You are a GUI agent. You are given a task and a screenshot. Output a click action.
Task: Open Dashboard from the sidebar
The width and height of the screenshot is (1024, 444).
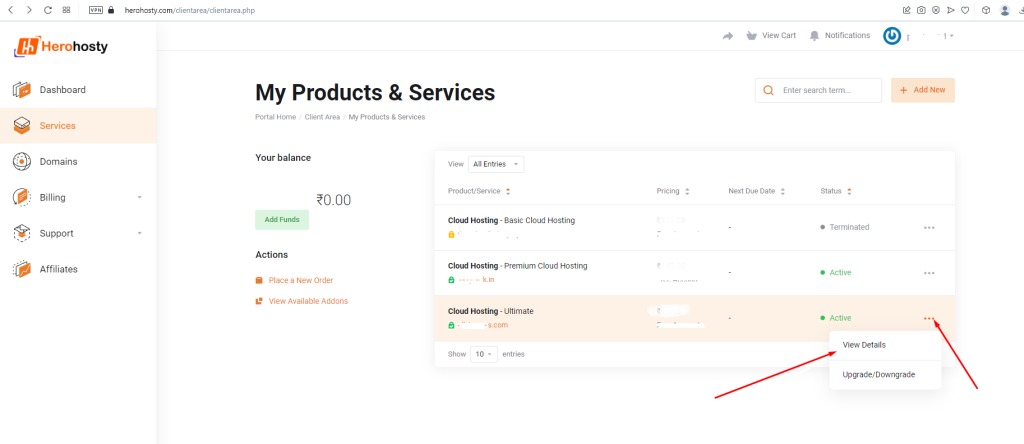click(x=62, y=90)
